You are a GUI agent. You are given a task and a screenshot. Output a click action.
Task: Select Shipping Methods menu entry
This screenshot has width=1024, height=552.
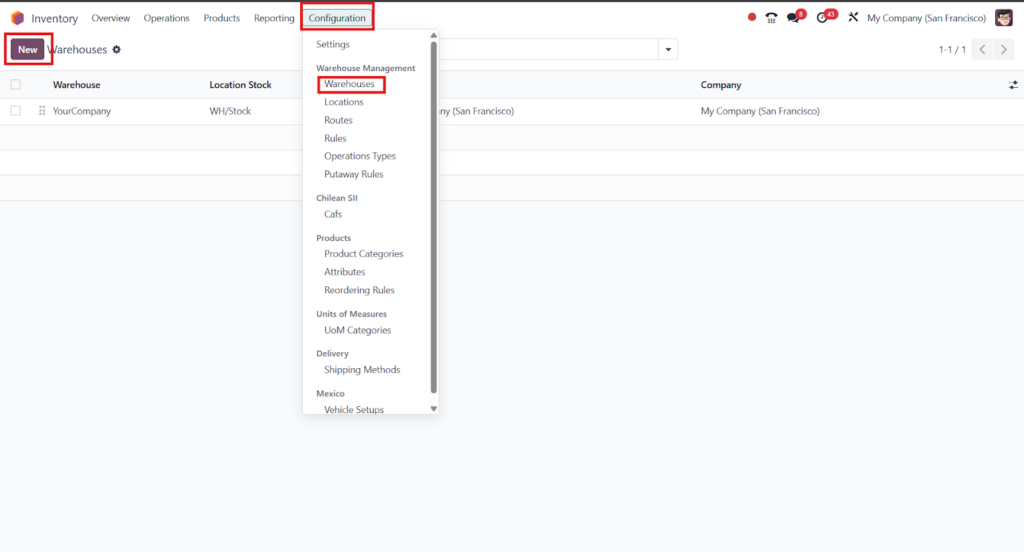point(362,370)
